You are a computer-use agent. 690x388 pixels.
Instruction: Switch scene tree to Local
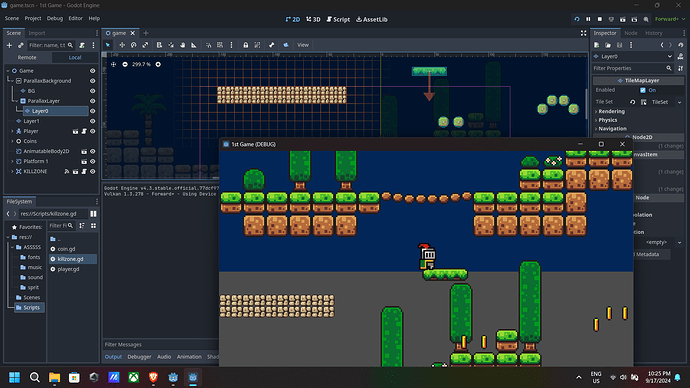click(75, 58)
